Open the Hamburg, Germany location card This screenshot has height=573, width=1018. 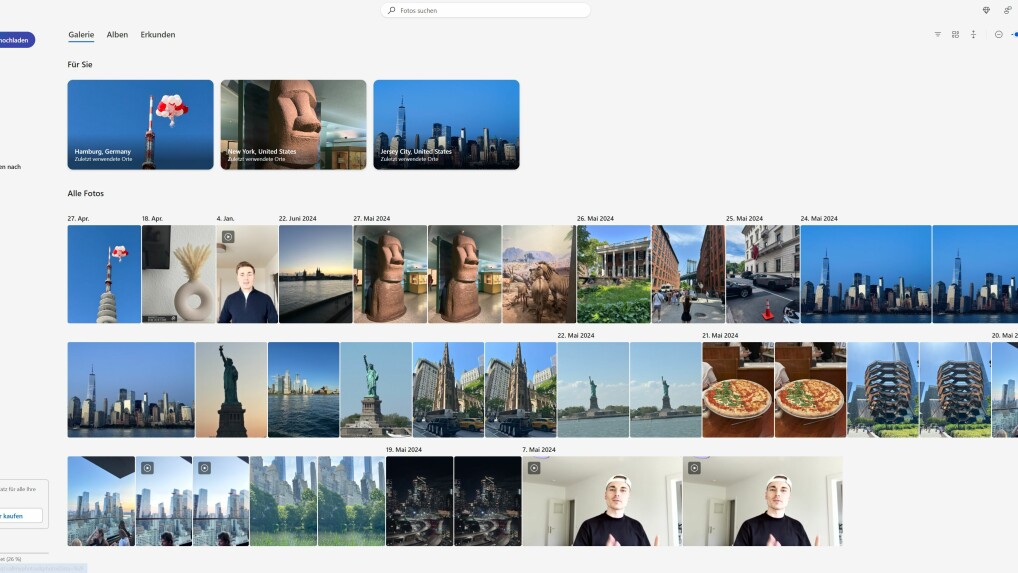[140, 125]
